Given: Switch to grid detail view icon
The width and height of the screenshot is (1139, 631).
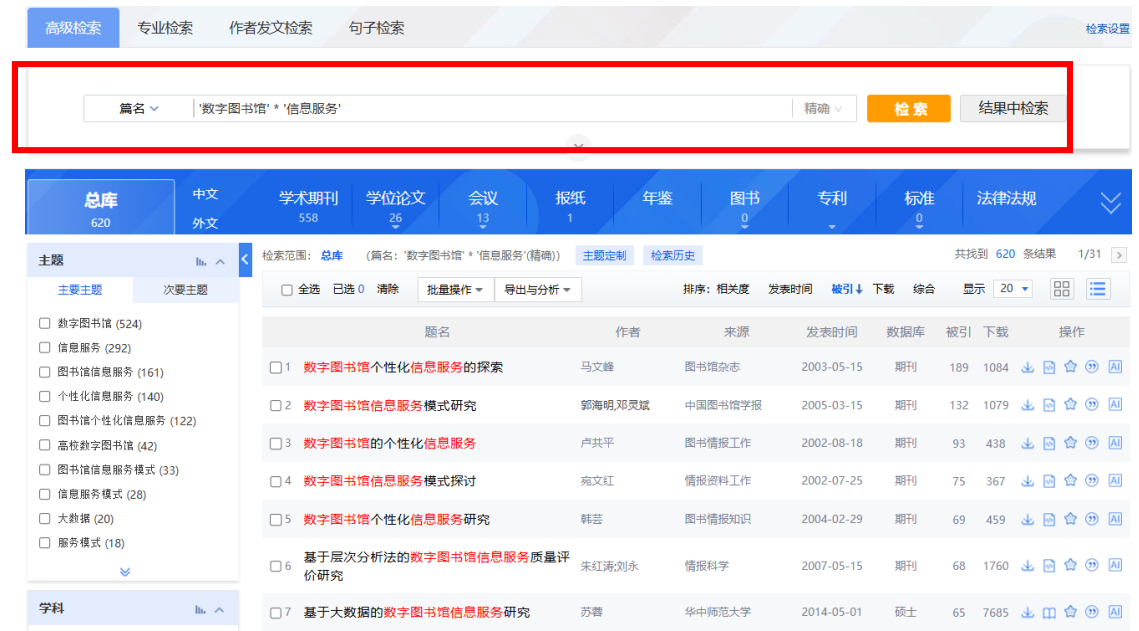Looking at the screenshot, I should click(x=1062, y=289).
